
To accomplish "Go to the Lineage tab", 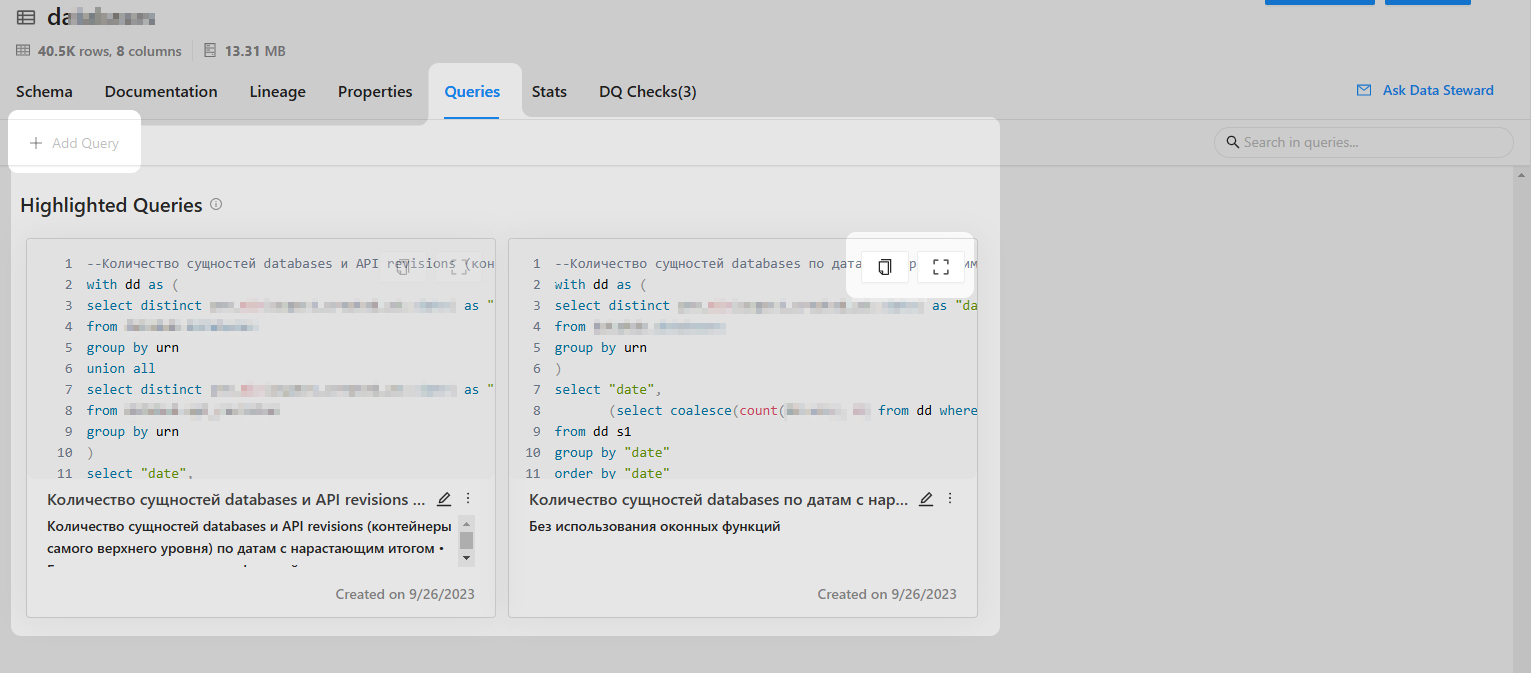I will pos(277,92).
